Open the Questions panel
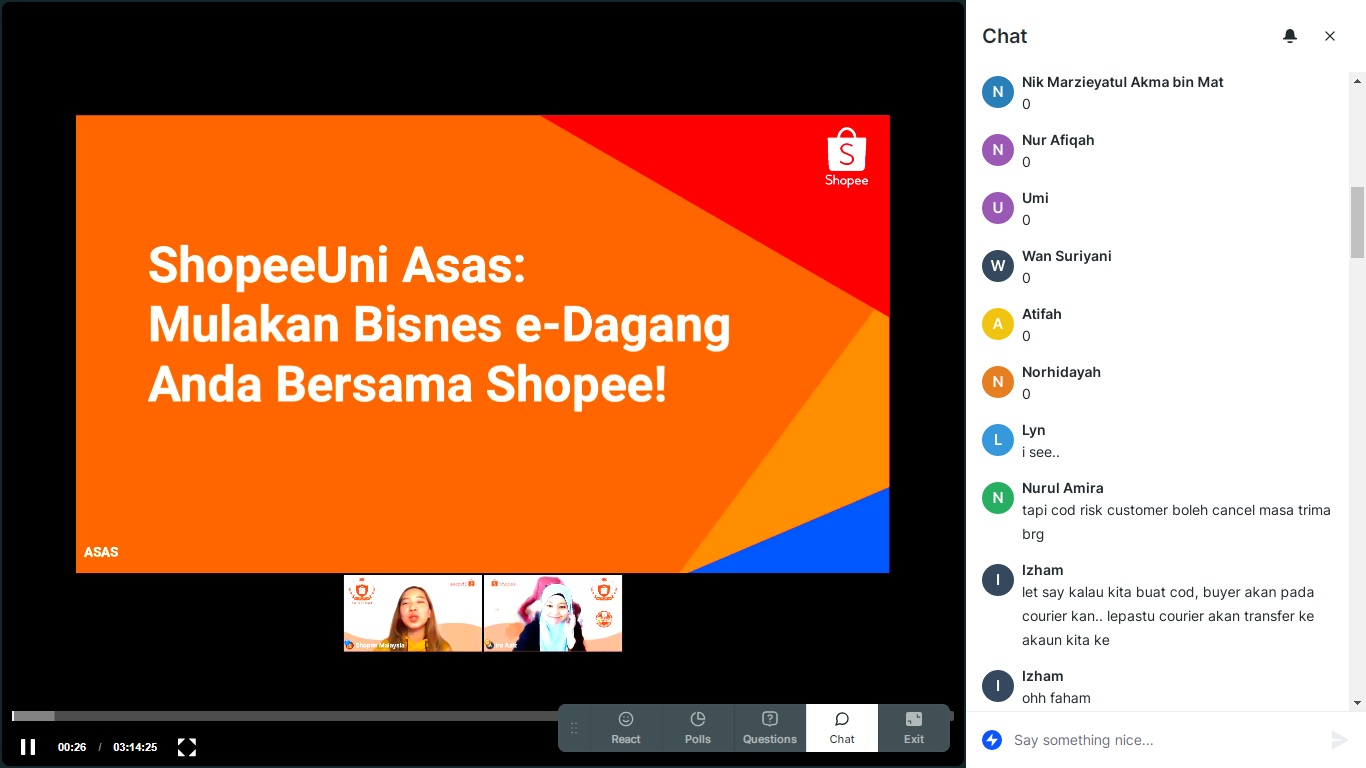Screen dimensions: 1366x768 pyautogui.click(x=770, y=728)
